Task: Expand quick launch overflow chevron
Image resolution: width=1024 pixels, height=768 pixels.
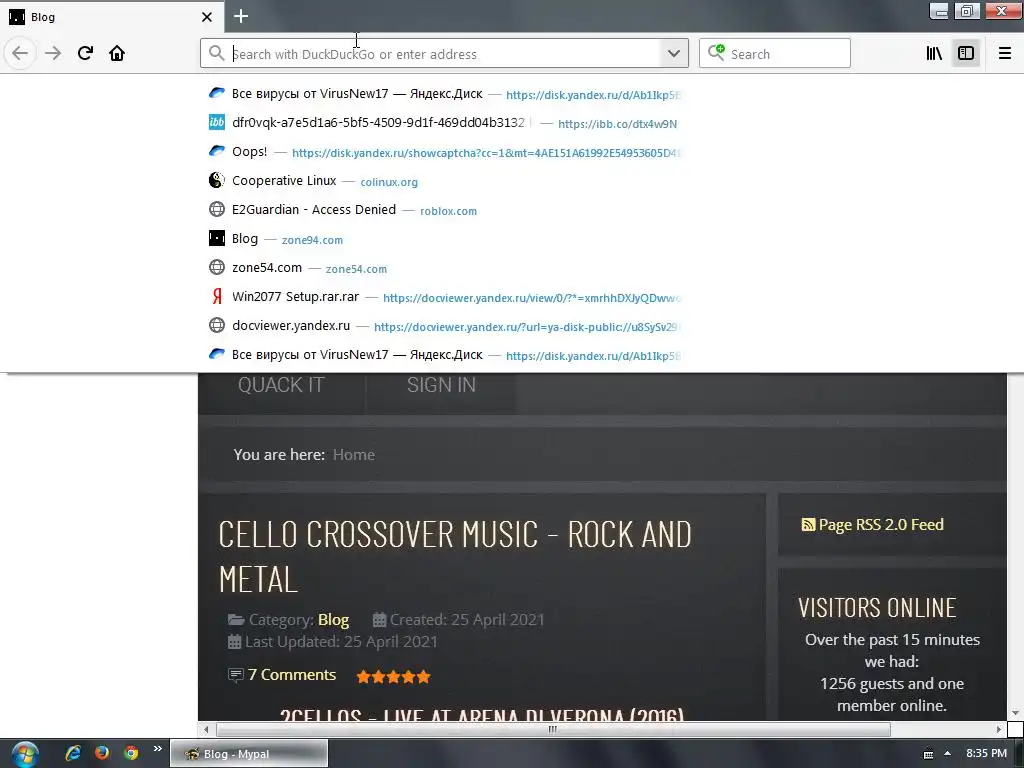Action: click(157, 748)
